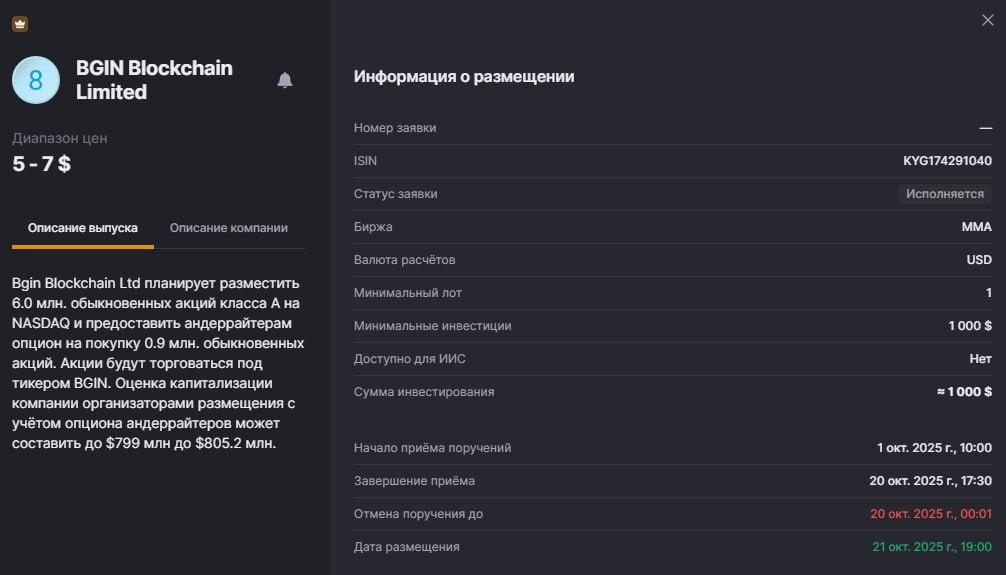Image resolution: width=1006 pixels, height=575 pixels.
Task: Click the gold crown premium icon
Action: point(20,24)
